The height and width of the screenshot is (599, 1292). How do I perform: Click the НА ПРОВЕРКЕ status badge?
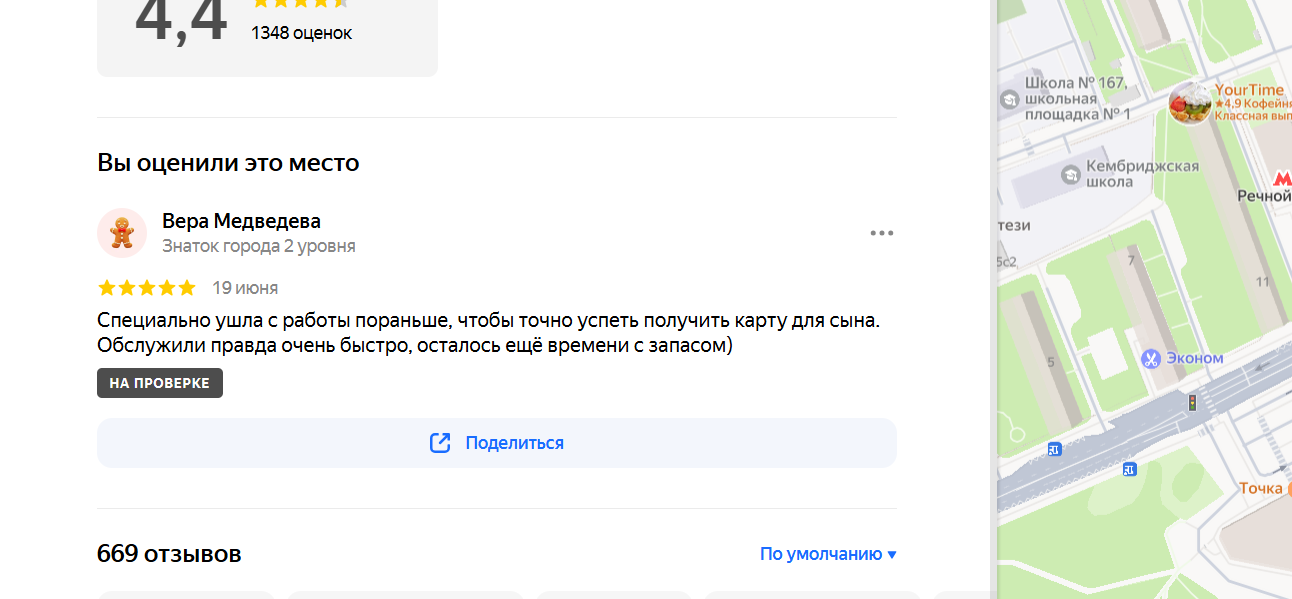pyautogui.click(x=160, y=383)
